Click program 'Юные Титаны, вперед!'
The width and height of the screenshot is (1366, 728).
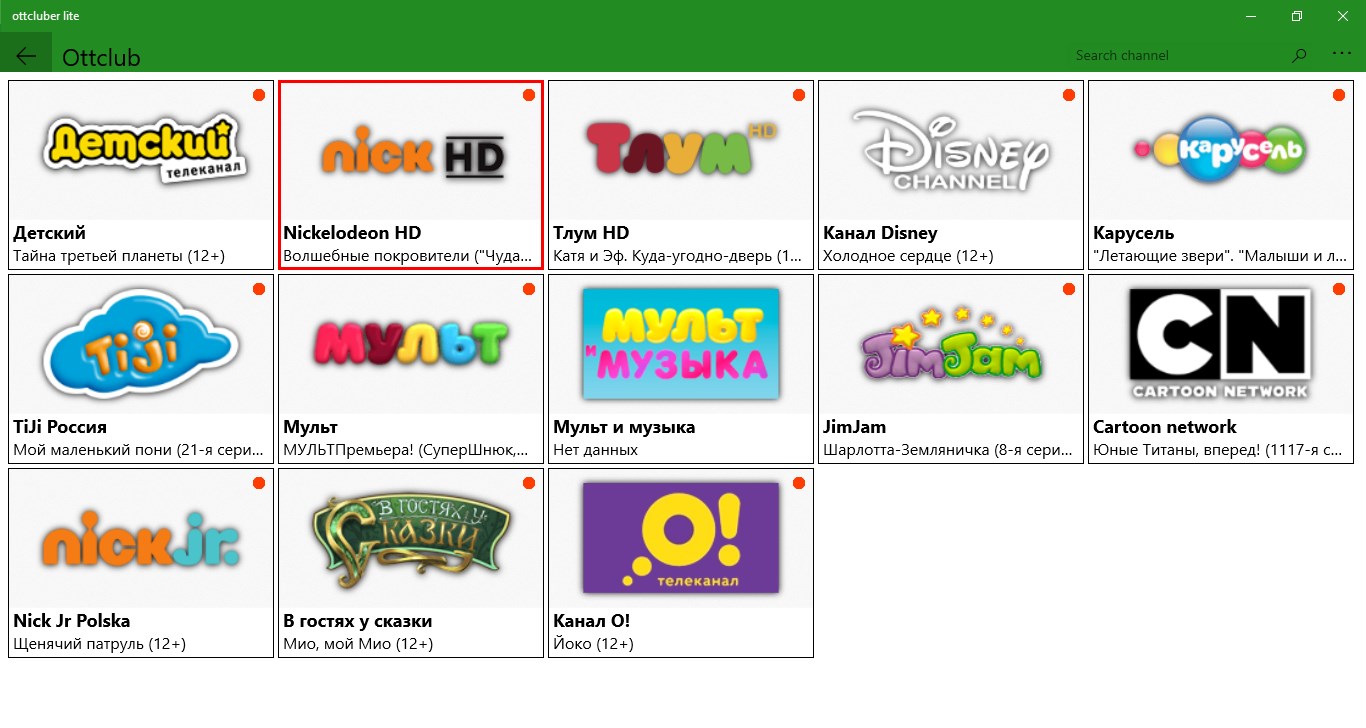coord(1218,450)
